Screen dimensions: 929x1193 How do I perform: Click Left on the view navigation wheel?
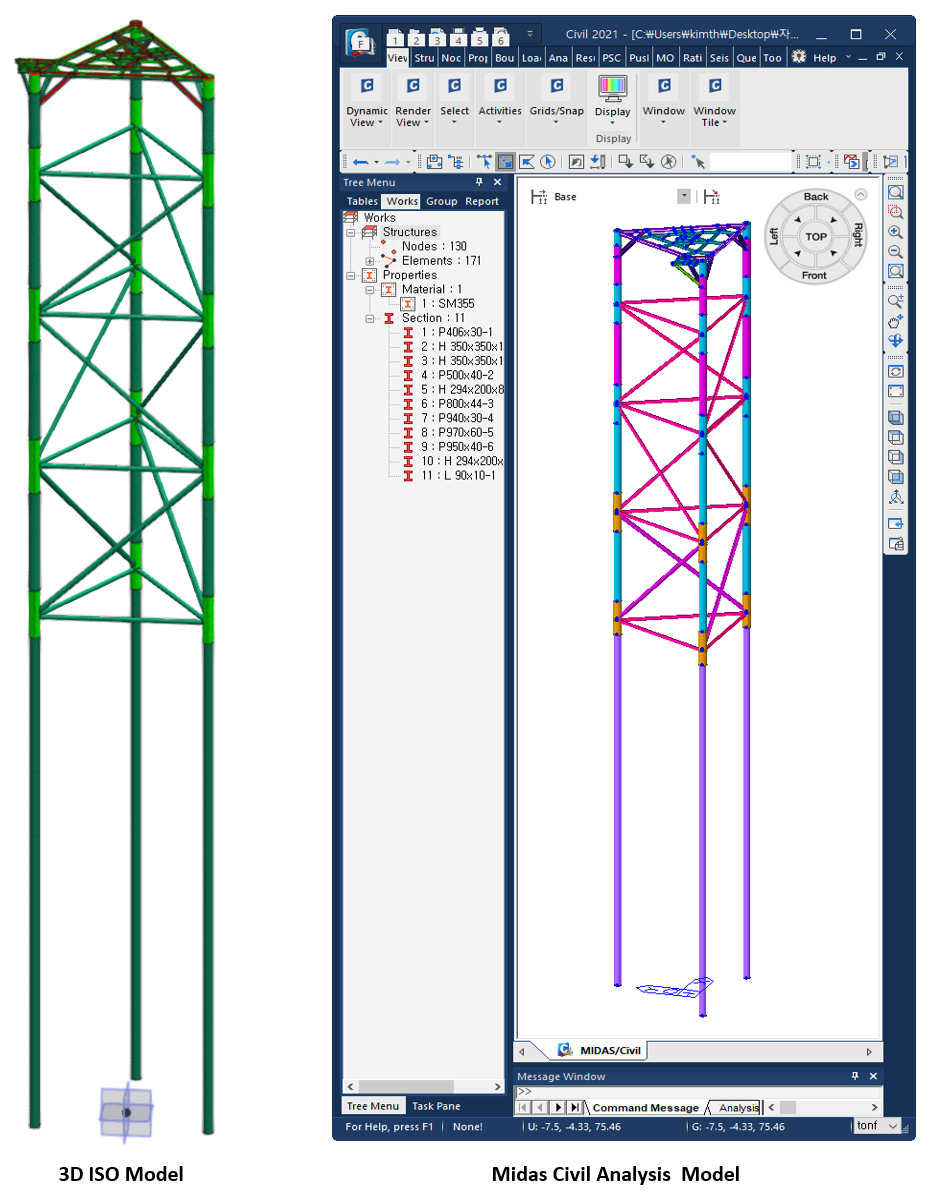774,236
